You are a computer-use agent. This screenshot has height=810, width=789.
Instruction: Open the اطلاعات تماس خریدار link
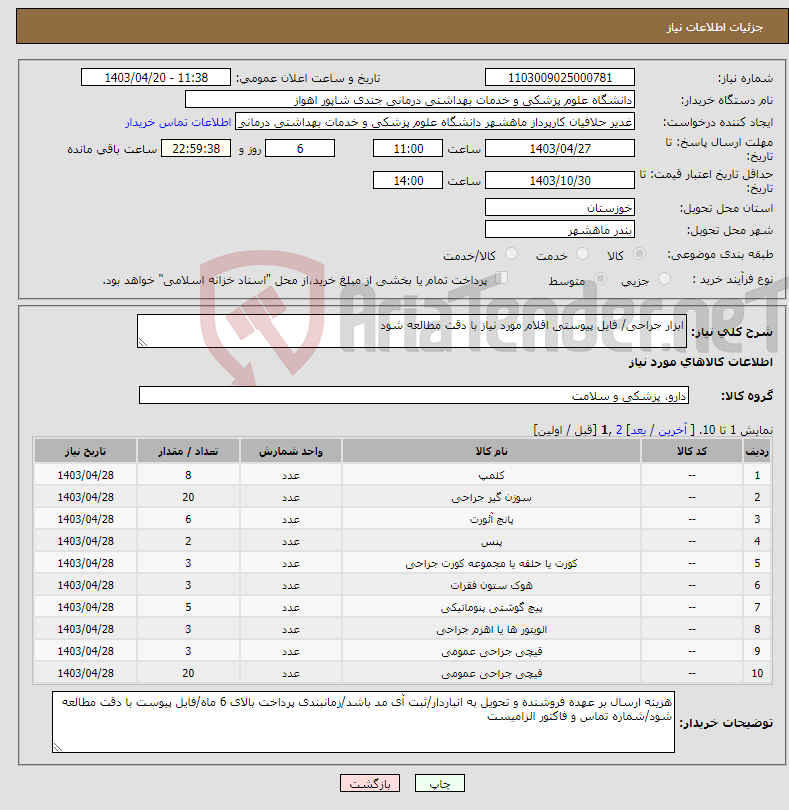tap(178, 122)
